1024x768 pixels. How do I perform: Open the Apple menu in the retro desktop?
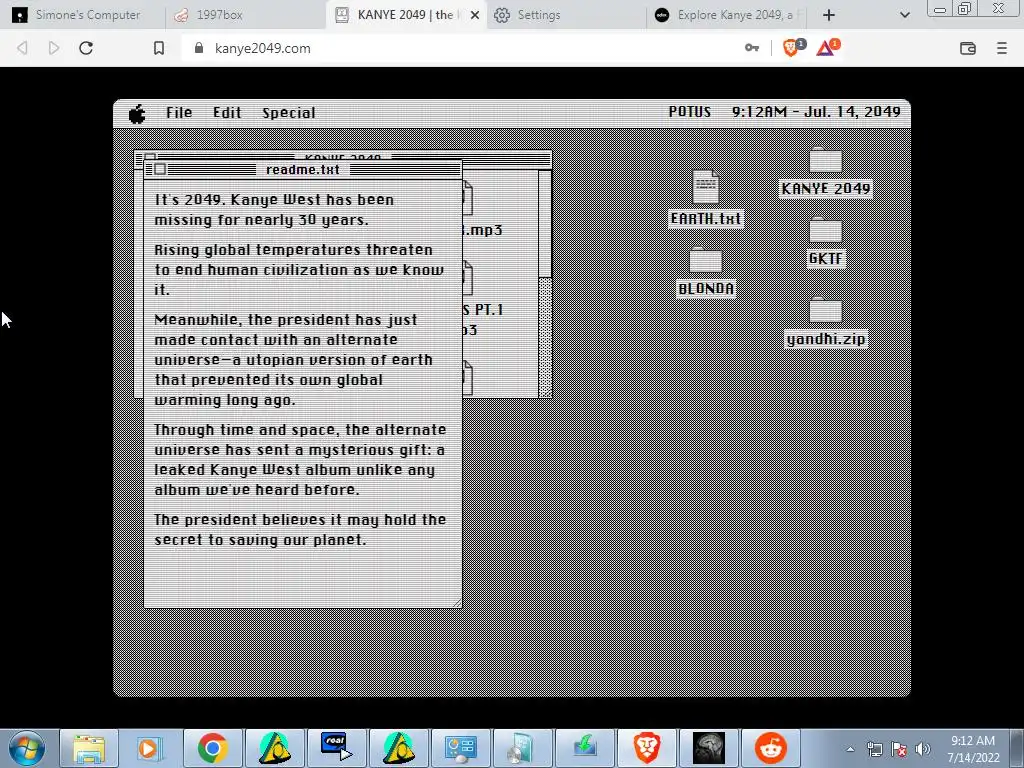136,114
